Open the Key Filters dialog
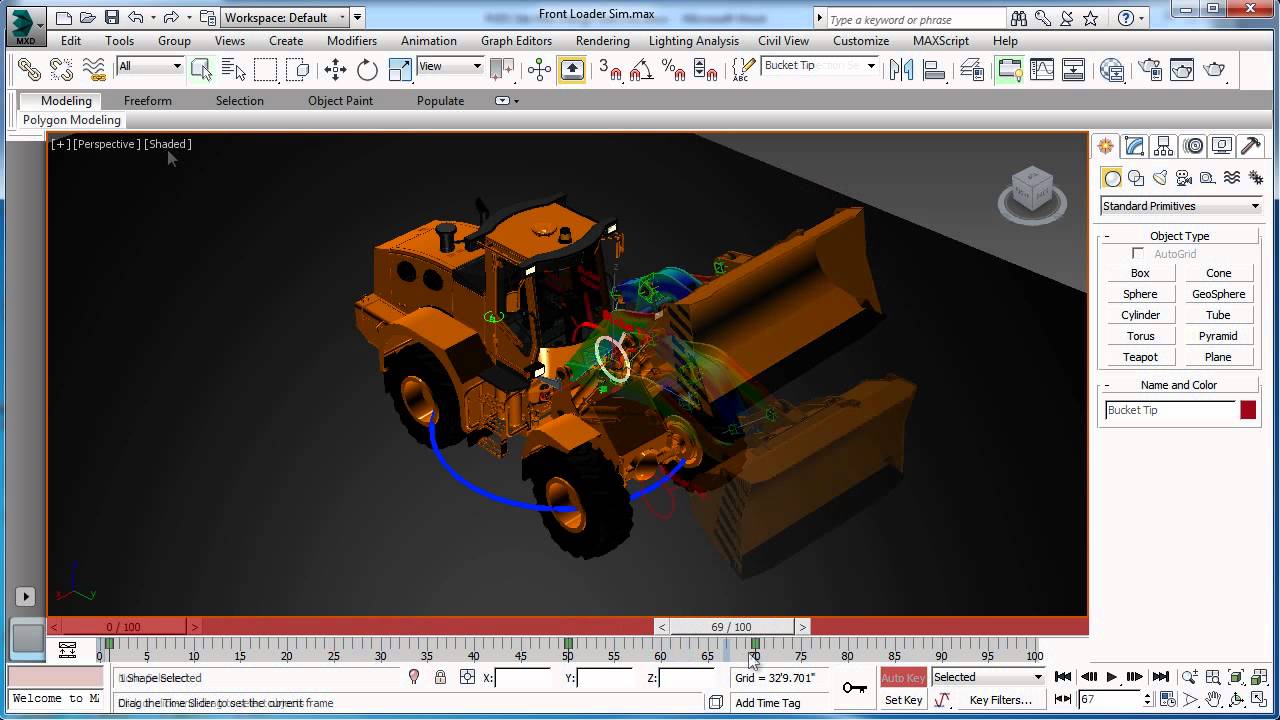 pyautogui.click(x=1000, y=700)
